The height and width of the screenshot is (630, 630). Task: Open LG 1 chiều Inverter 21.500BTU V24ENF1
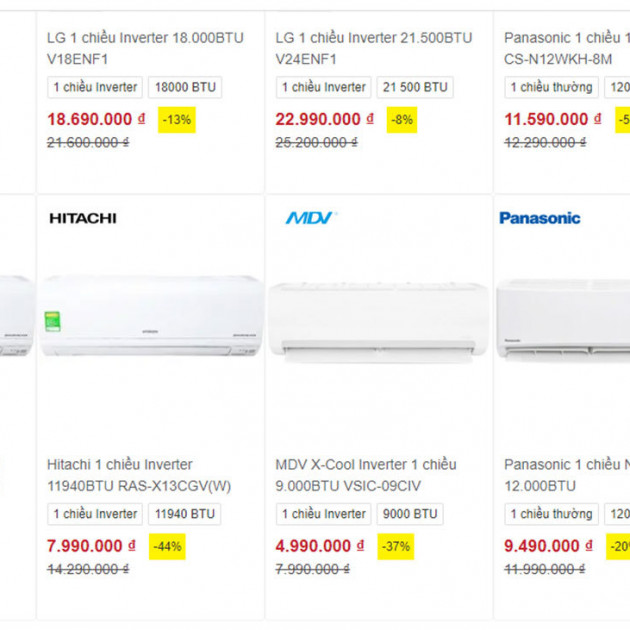tap(374, 48)
